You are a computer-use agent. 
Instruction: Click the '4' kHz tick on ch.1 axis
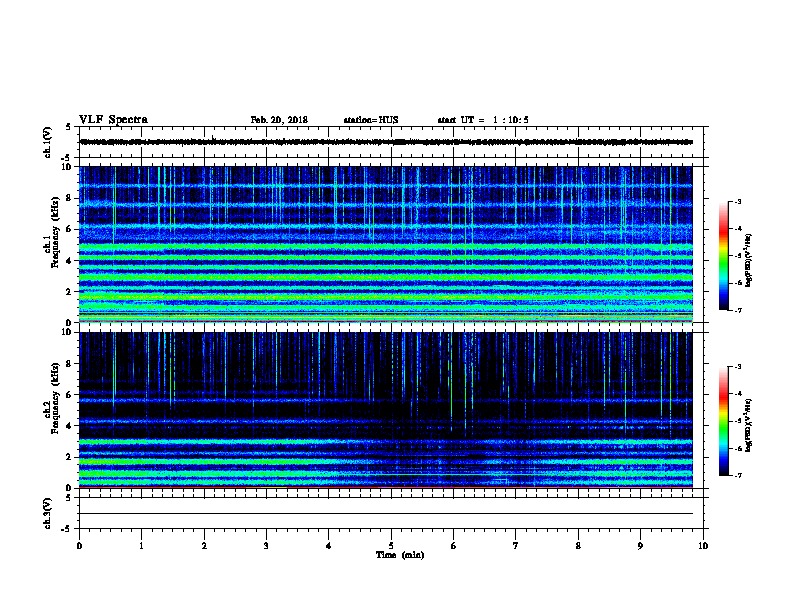(x=69, y=261)
